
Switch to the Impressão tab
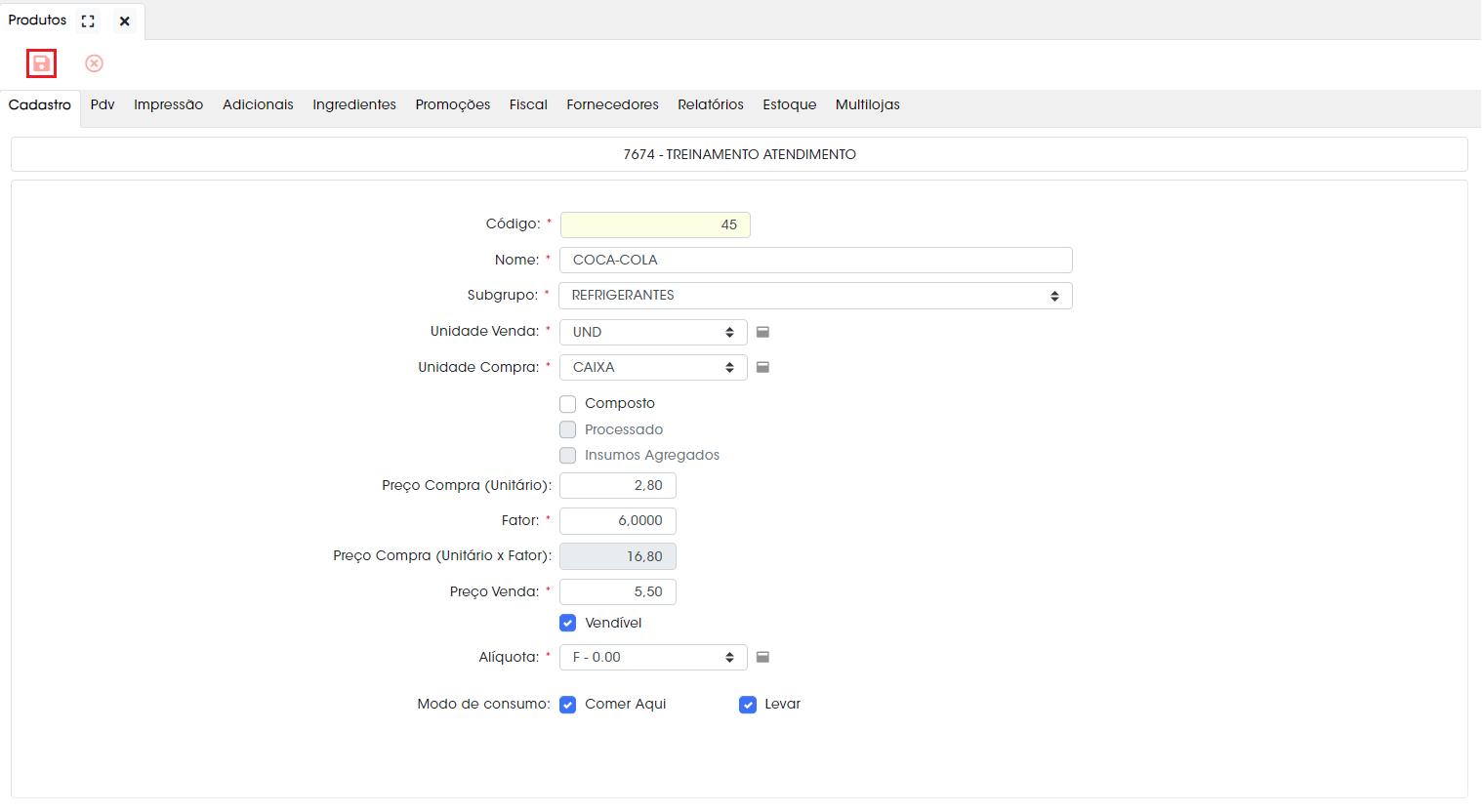pyautogui.click(x=169, y=104)
